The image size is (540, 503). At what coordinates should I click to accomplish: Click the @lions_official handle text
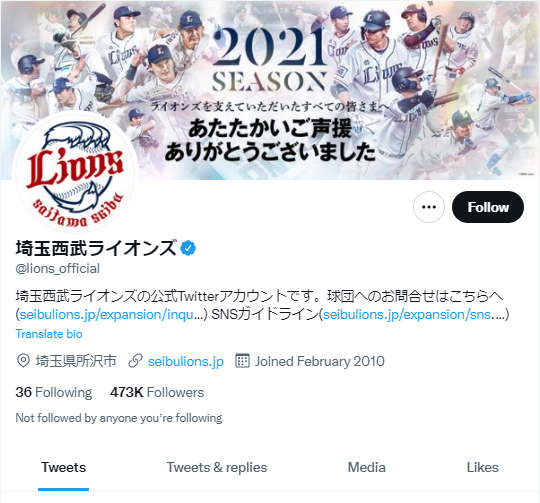coord(58,269)
